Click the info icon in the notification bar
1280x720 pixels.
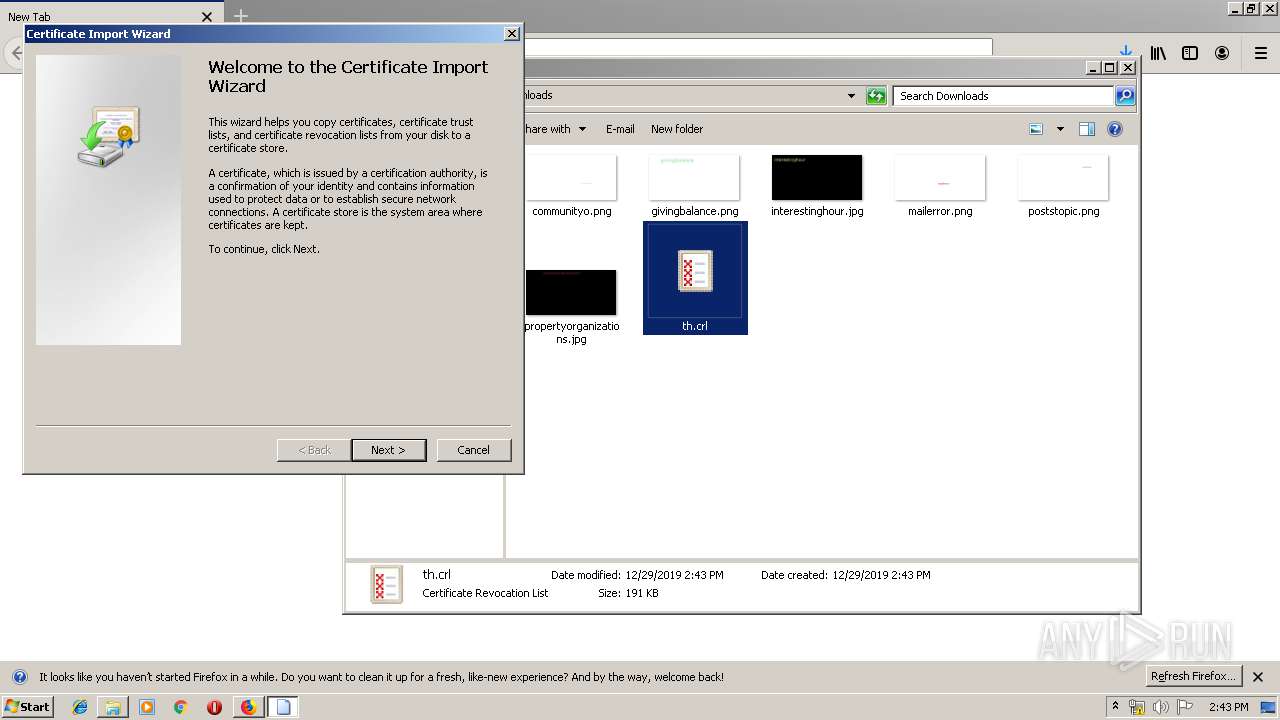pyautogui.click(x=19, y=677)
